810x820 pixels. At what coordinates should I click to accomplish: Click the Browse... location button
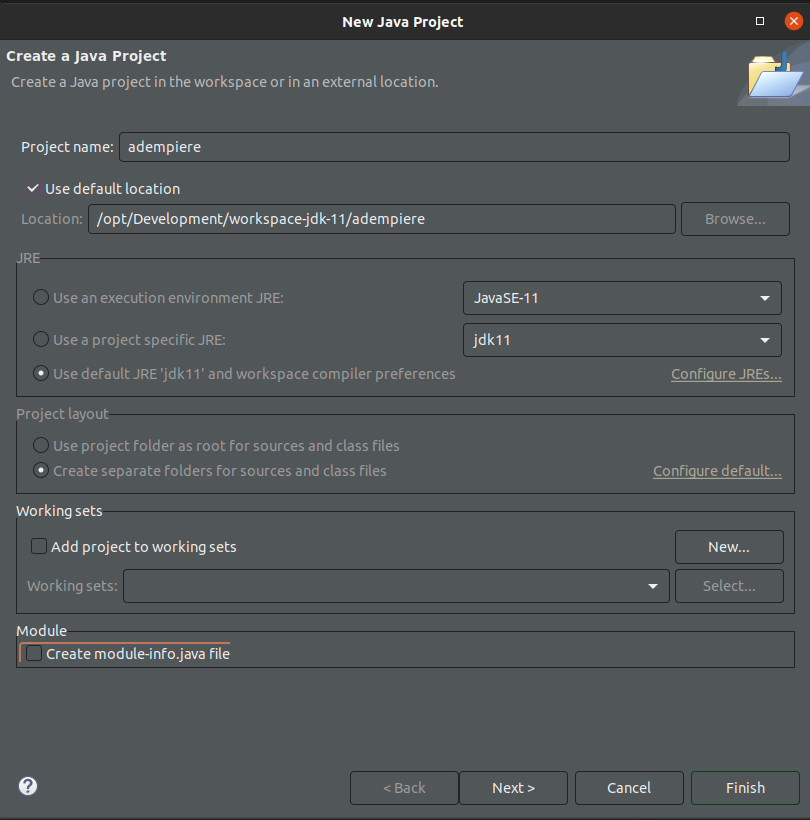point(735,219)
